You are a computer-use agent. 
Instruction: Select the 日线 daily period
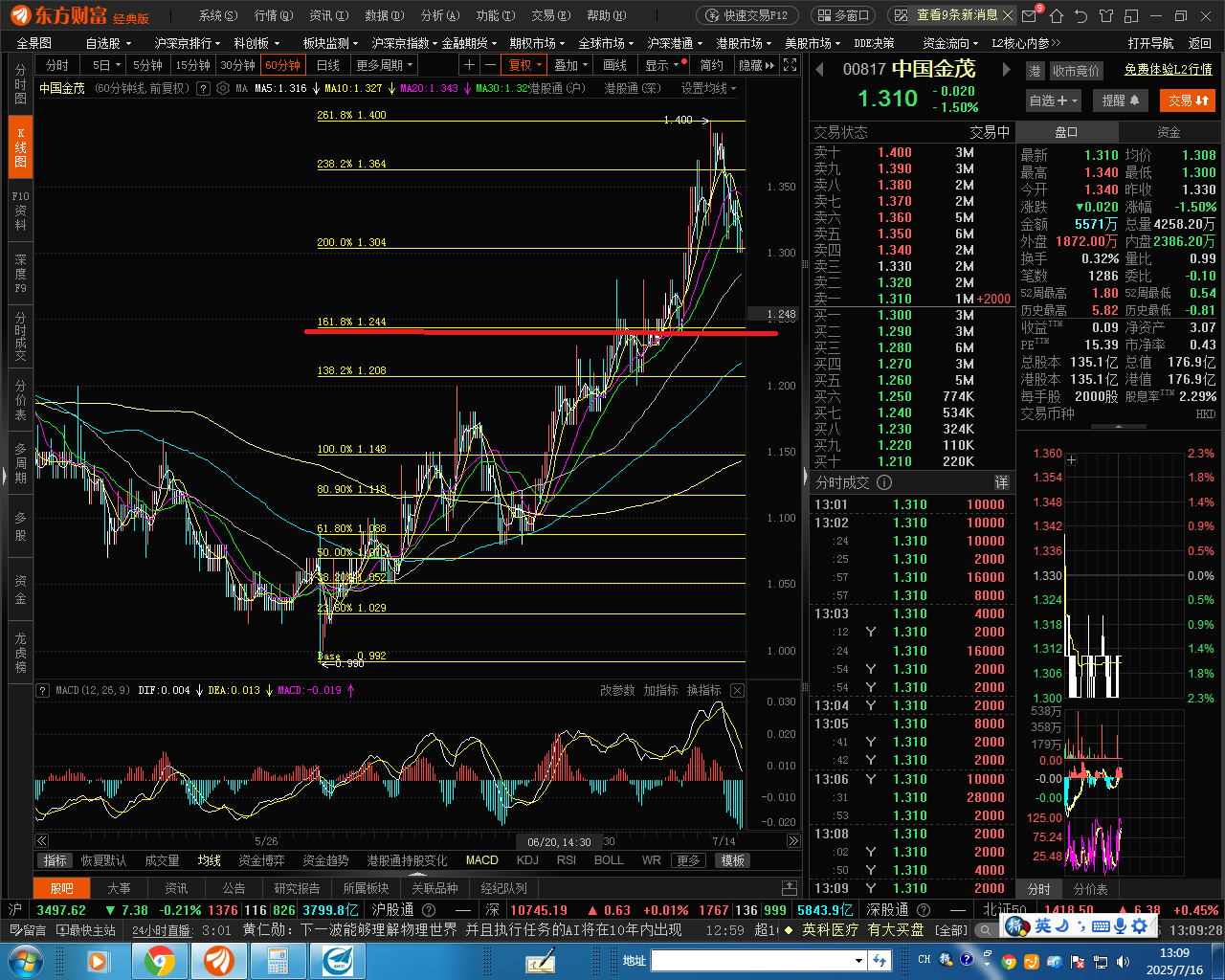pos(328,65)
